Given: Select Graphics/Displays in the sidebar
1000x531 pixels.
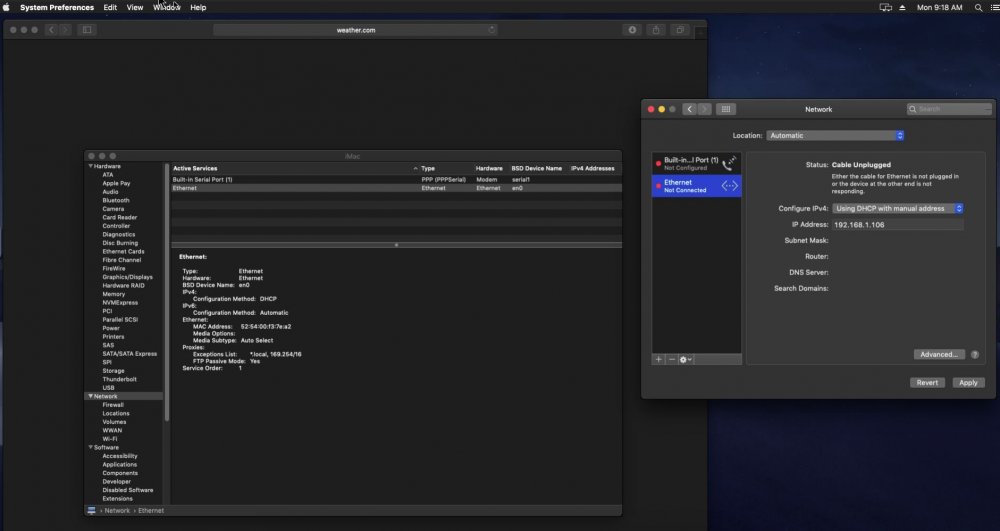Looking at the screenshot, I should [x=128, y=277].
